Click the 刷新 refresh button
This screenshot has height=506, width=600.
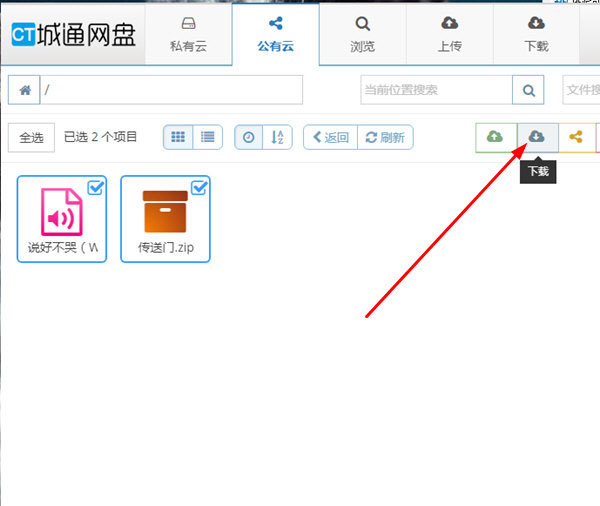(385, 137)
